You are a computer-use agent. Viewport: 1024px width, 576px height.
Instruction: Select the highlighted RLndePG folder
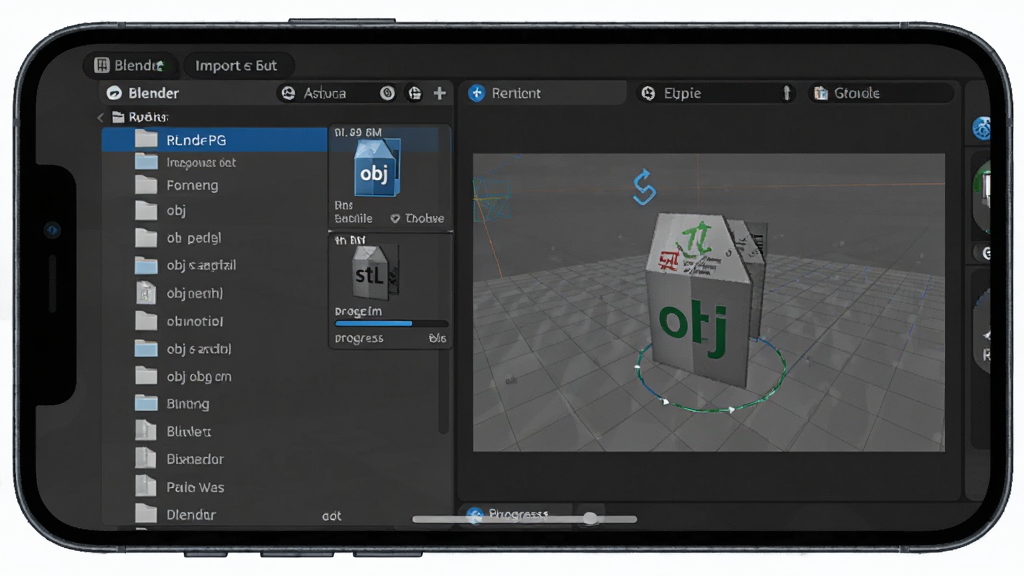click(214, 140)
